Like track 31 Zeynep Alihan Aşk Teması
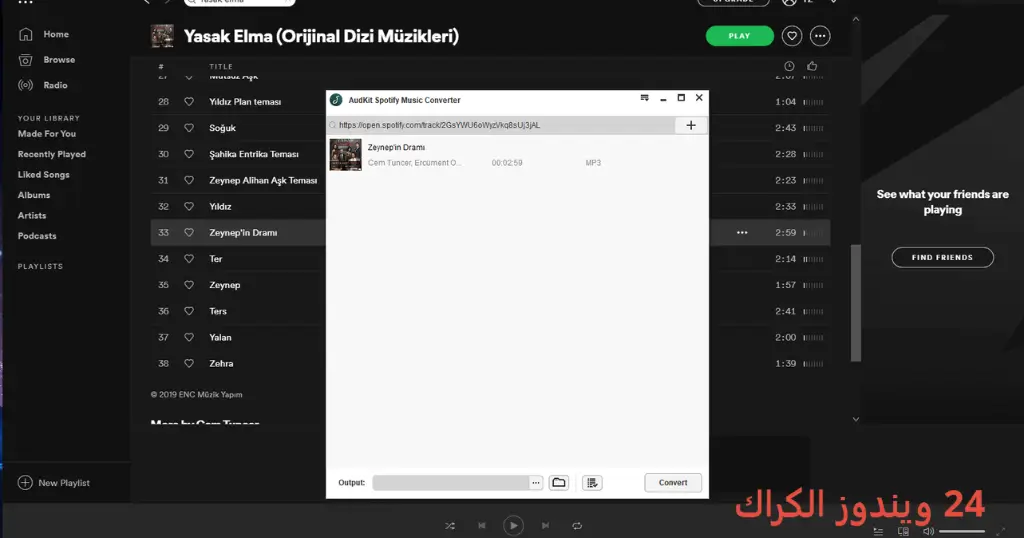Screen dimensions: 1024x538 click(x=189, y=180)
